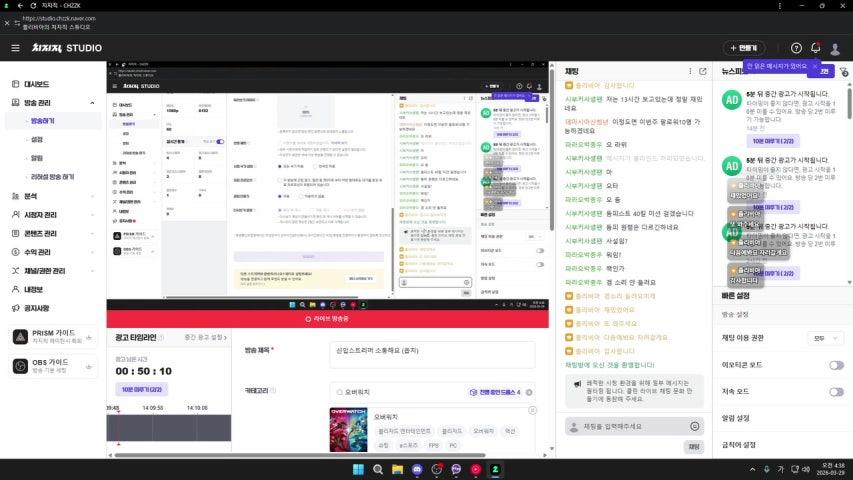Open the Windows Start menu
The height and width of the screenshot is (480, 853).
pyautogui.click(x=358, y=469)
